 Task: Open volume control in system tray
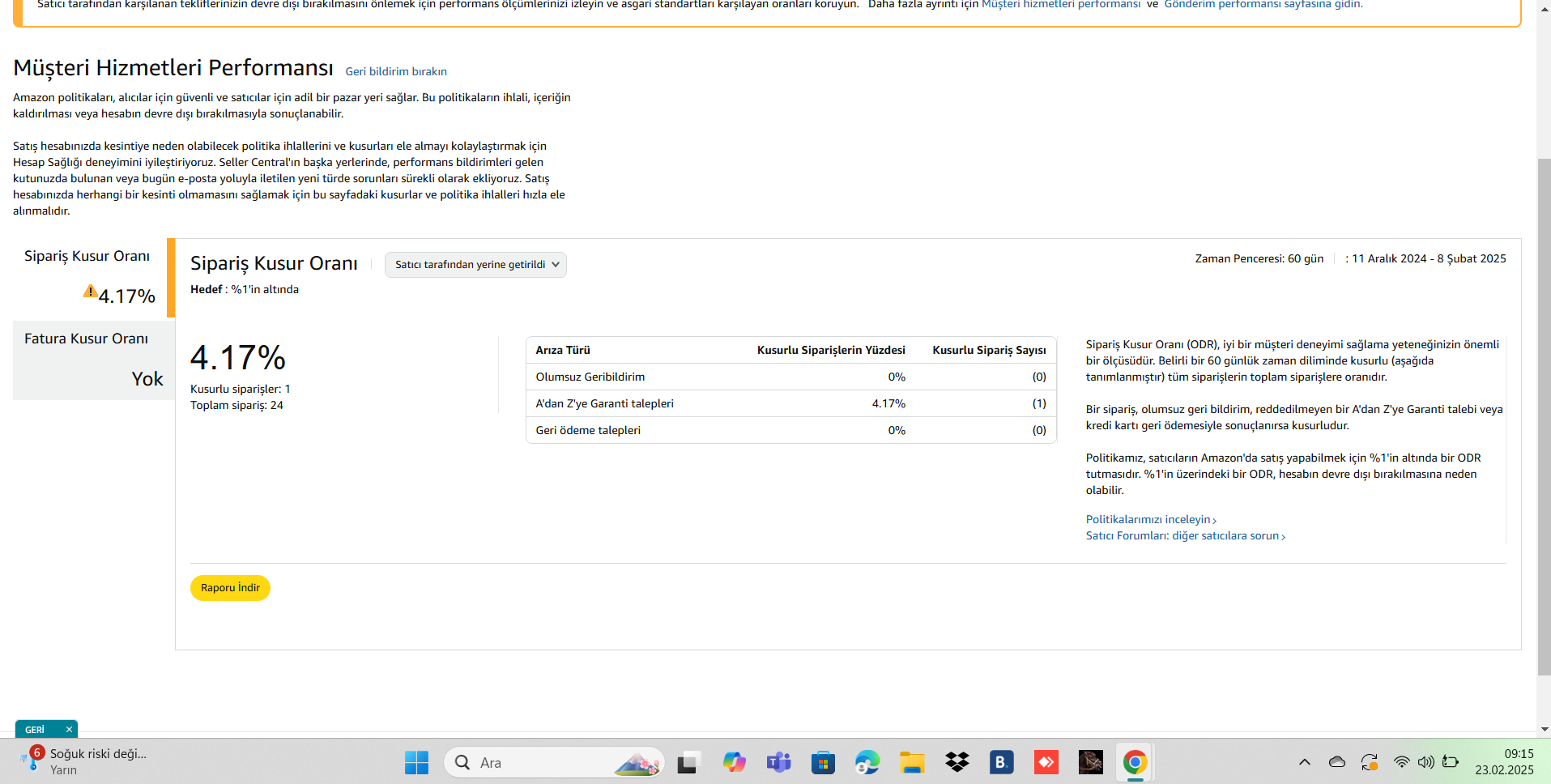1425,762
